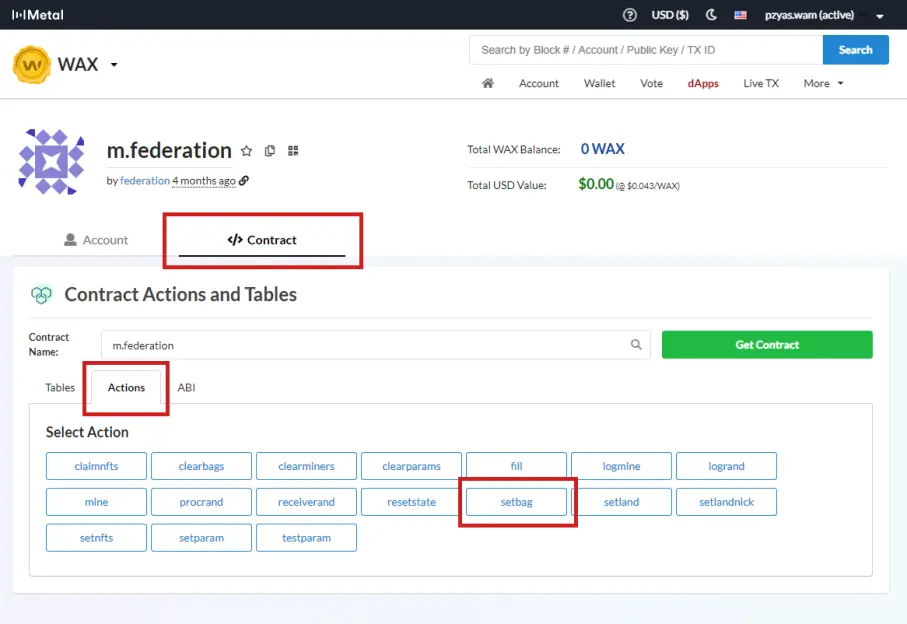Expand WAX chain selector arrow
Image resolution: width=907 pixels, height=624 pixels.
[114, 64]
